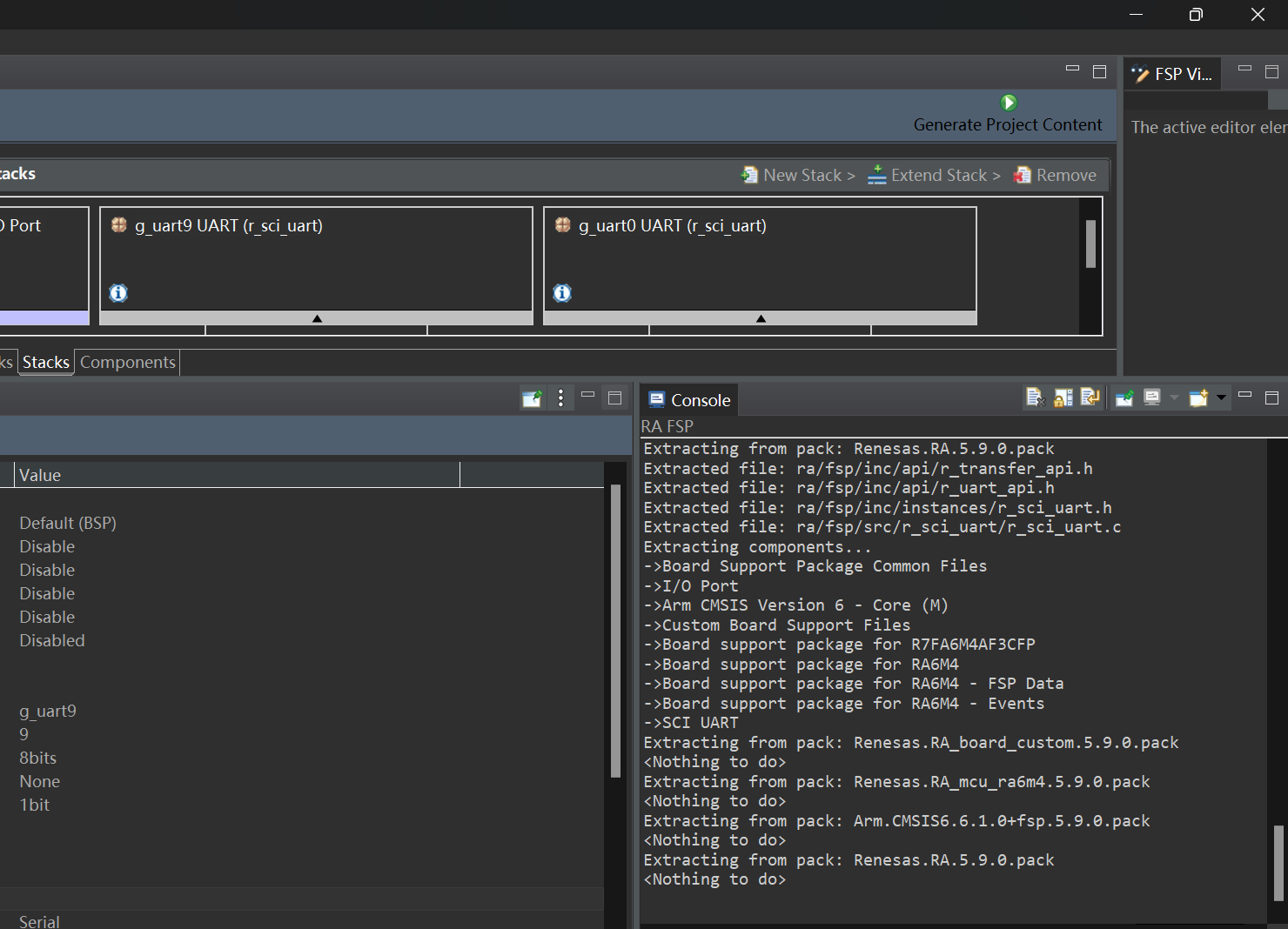Toggle Scroll Lock in the Console
Viewport: 1288px width, 929px height.
(1063, 398)
